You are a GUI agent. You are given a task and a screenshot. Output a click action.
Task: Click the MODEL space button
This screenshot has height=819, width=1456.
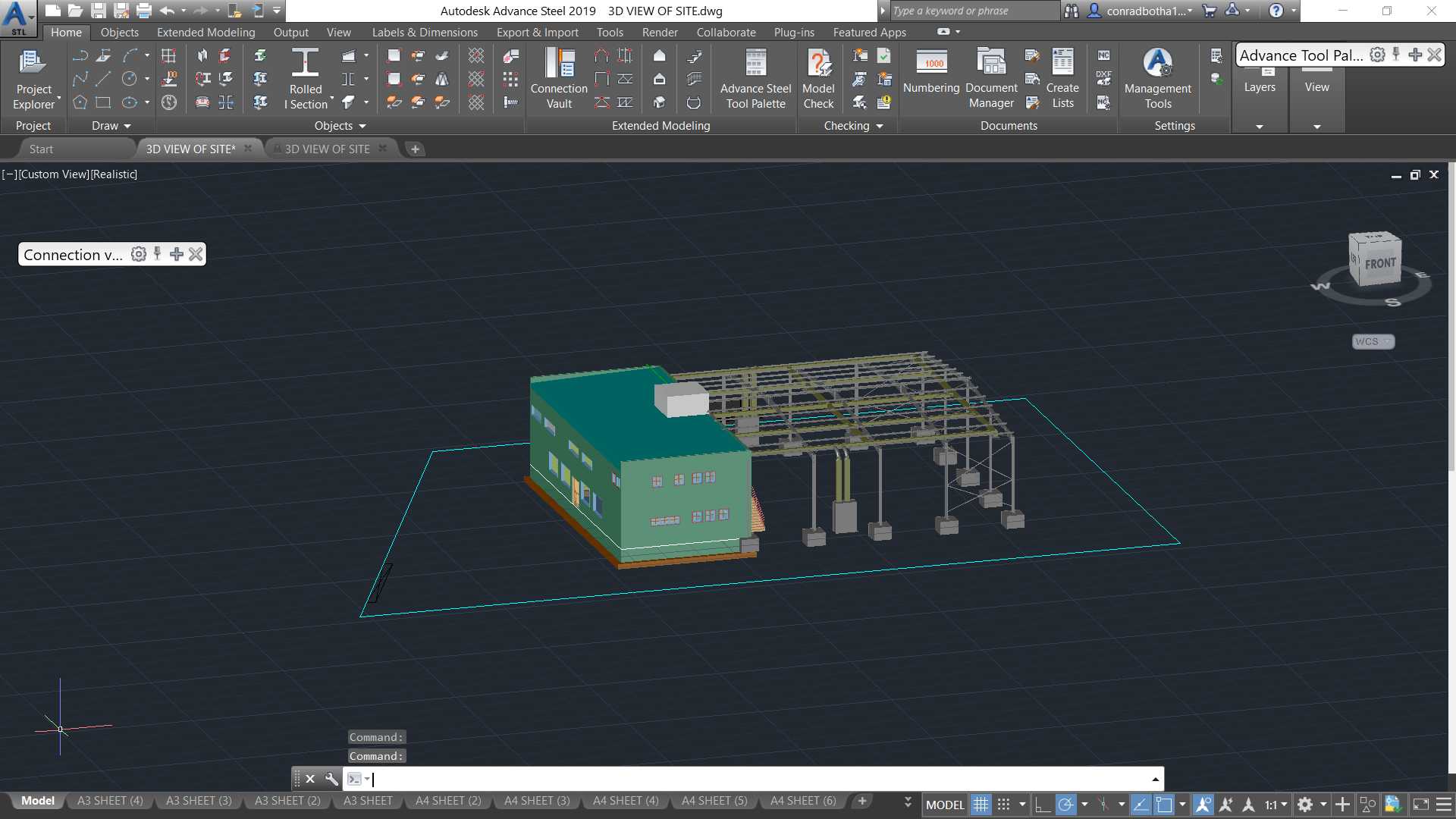tap(945, 805)
